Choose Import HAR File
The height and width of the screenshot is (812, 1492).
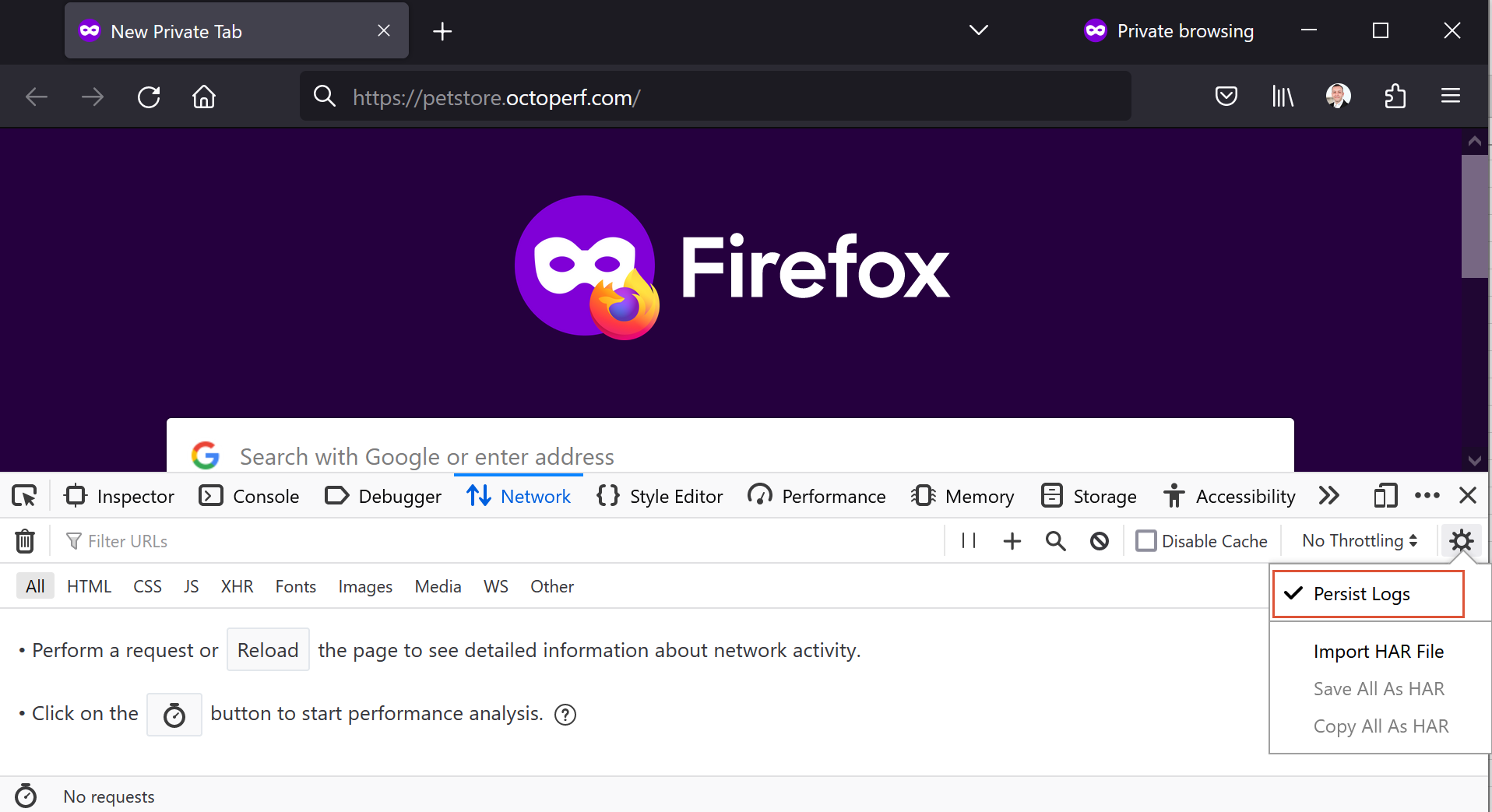pyautogui.click(x=1378, y=652)
